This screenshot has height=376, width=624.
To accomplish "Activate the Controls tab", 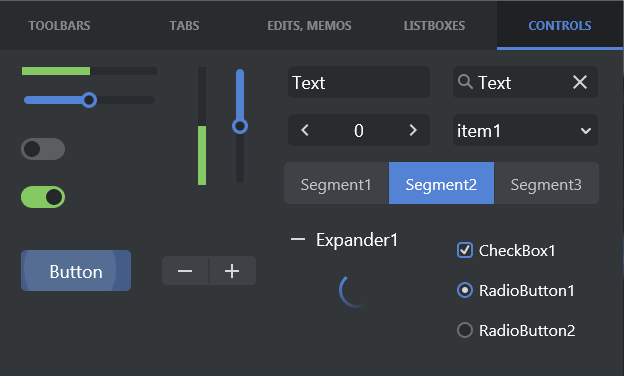I will [x=560, y=25].
